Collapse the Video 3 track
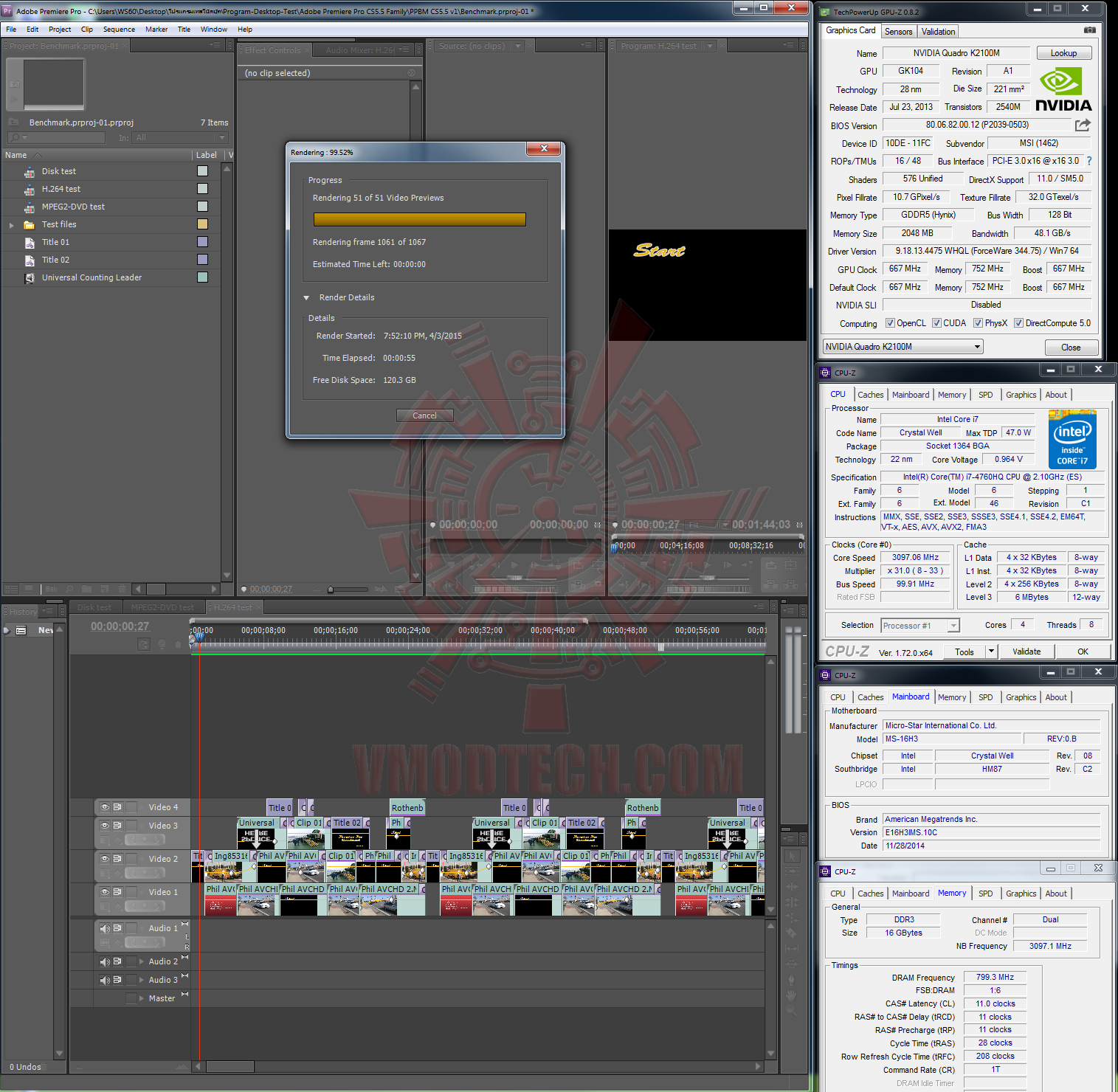The image size is (1118, 1092). click(142, 826)
